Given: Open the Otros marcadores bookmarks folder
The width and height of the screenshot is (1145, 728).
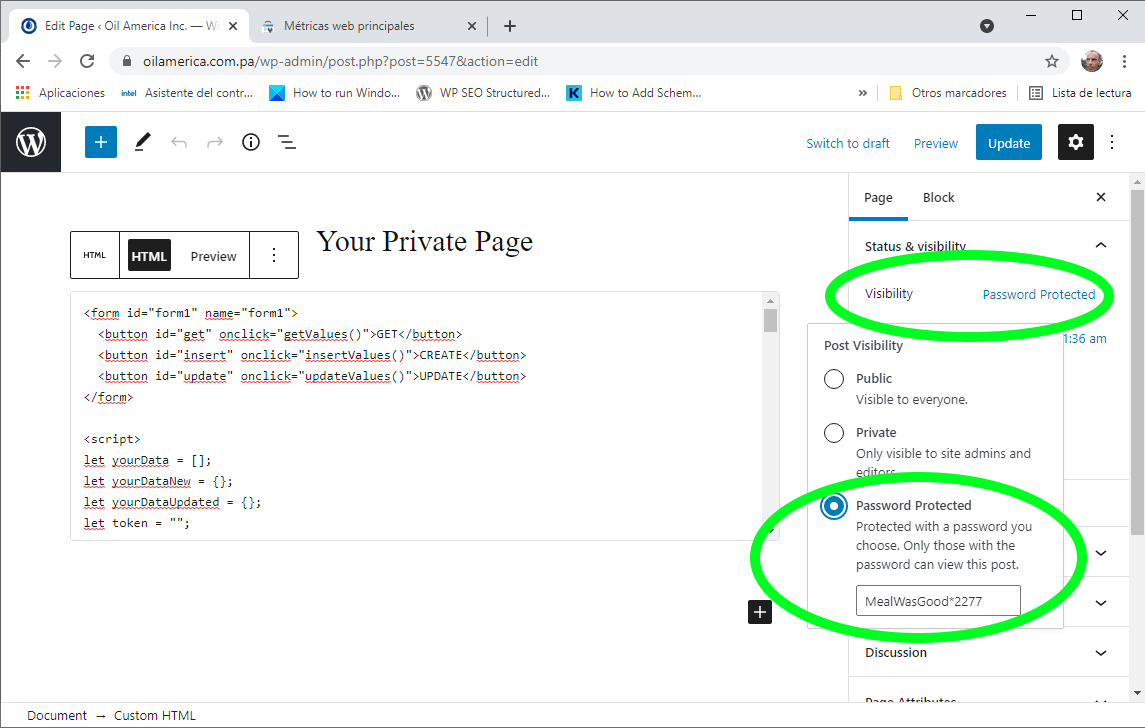Looking at the screenshot, I should click(x=948, y=93).
